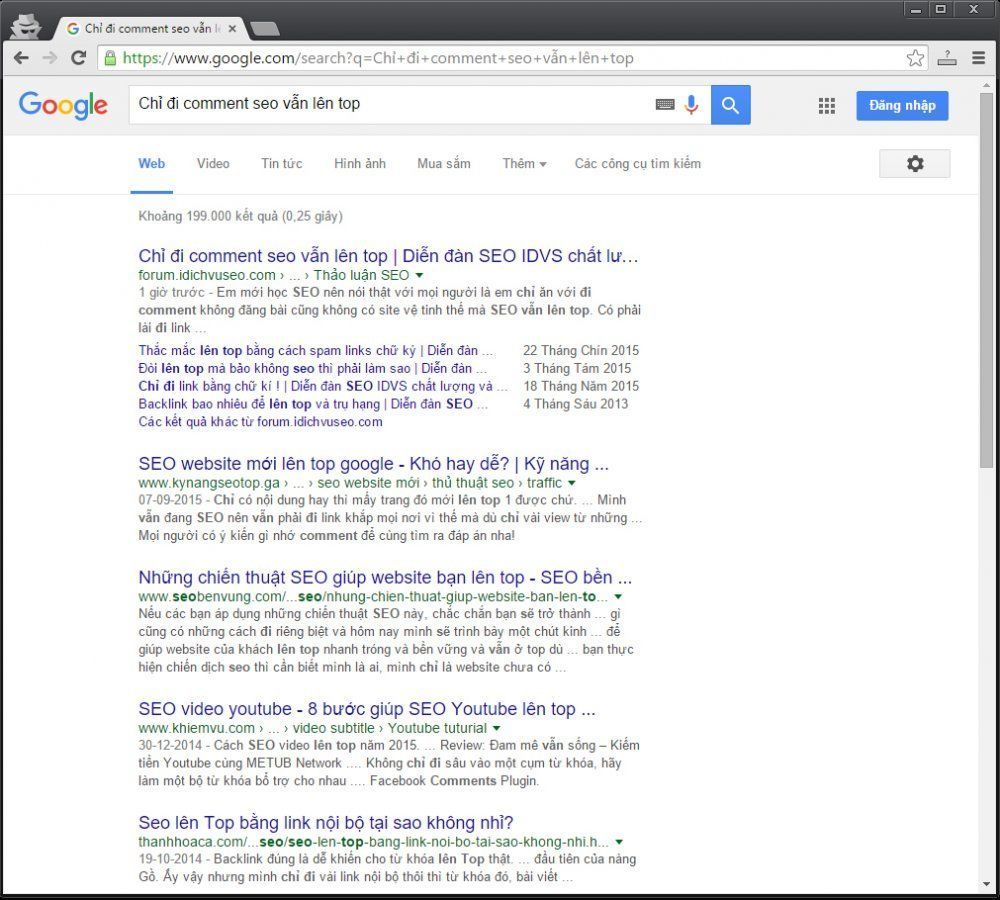
Task: Click the 'Khoảng 199.000 kết quả' count text
Action: pyautogui.click(x=240, y=216)
